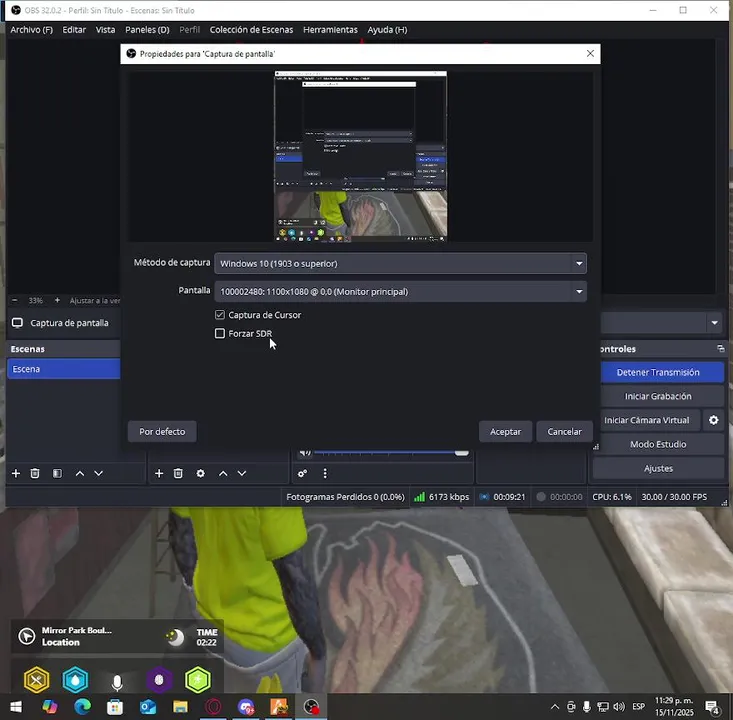Click the audio mixer volume slider handle
This screenshot has height=720, width=733.
pyautogui.click(x=461, y=452)
